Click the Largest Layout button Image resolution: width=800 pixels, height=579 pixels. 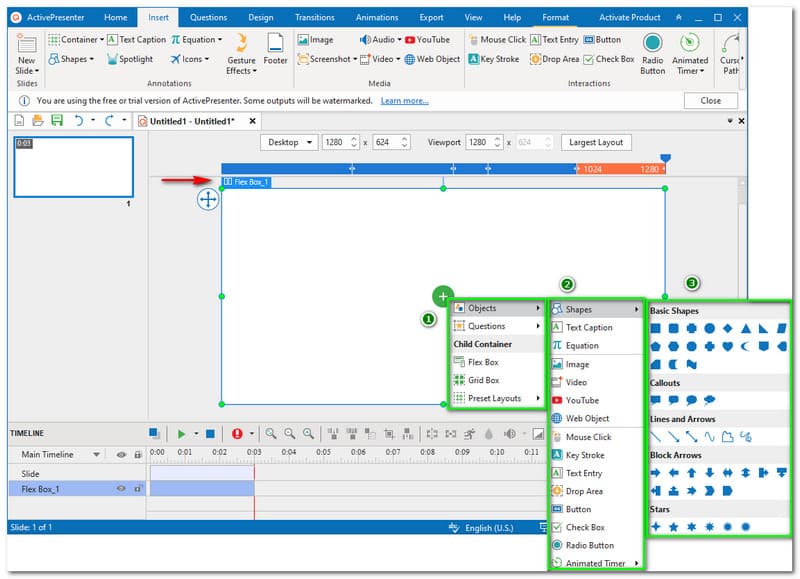[596, 142]
